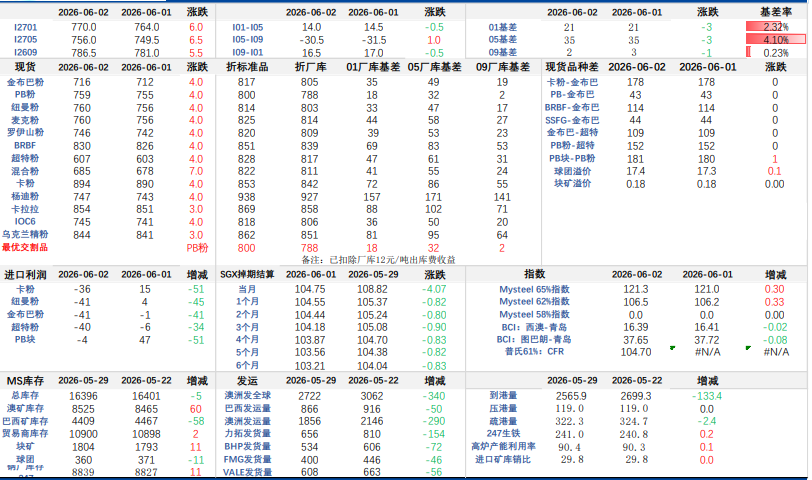Image resolution: width=812 pixels, height=480 pixels.
Task: Select the I05-I09 spread label
Action: (248, 39)
